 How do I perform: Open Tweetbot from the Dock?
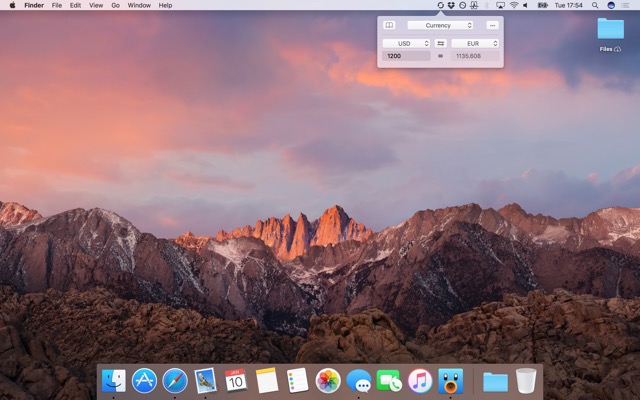click(x=451, y=380)
